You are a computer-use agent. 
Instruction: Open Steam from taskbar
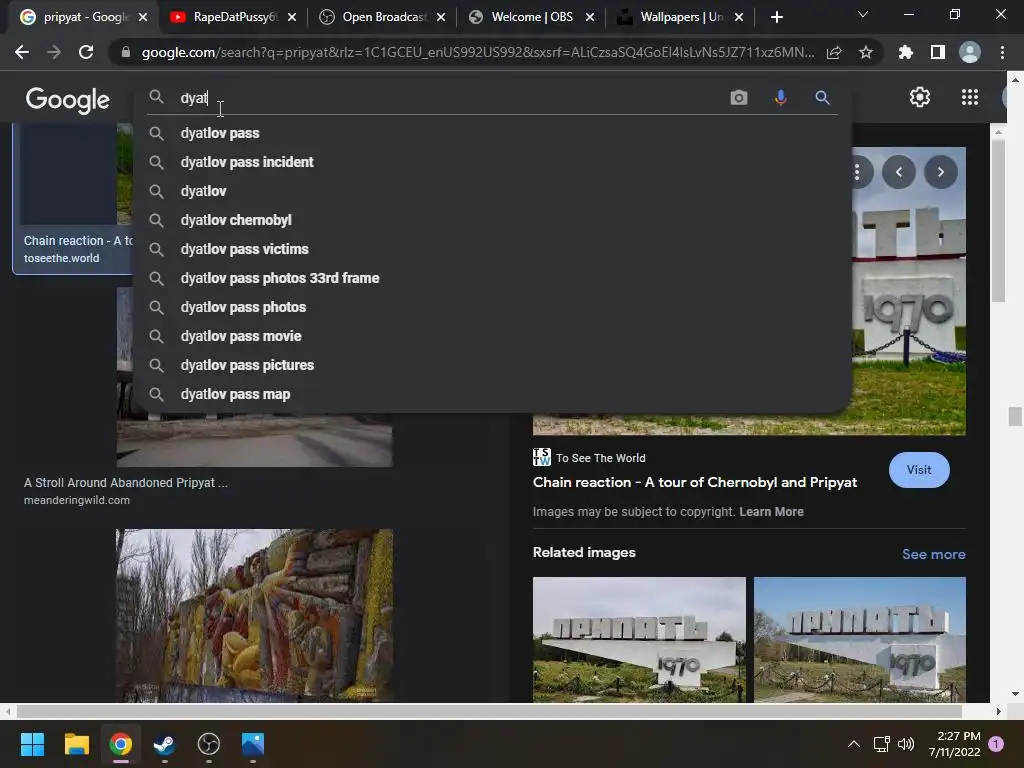point(164,744)
